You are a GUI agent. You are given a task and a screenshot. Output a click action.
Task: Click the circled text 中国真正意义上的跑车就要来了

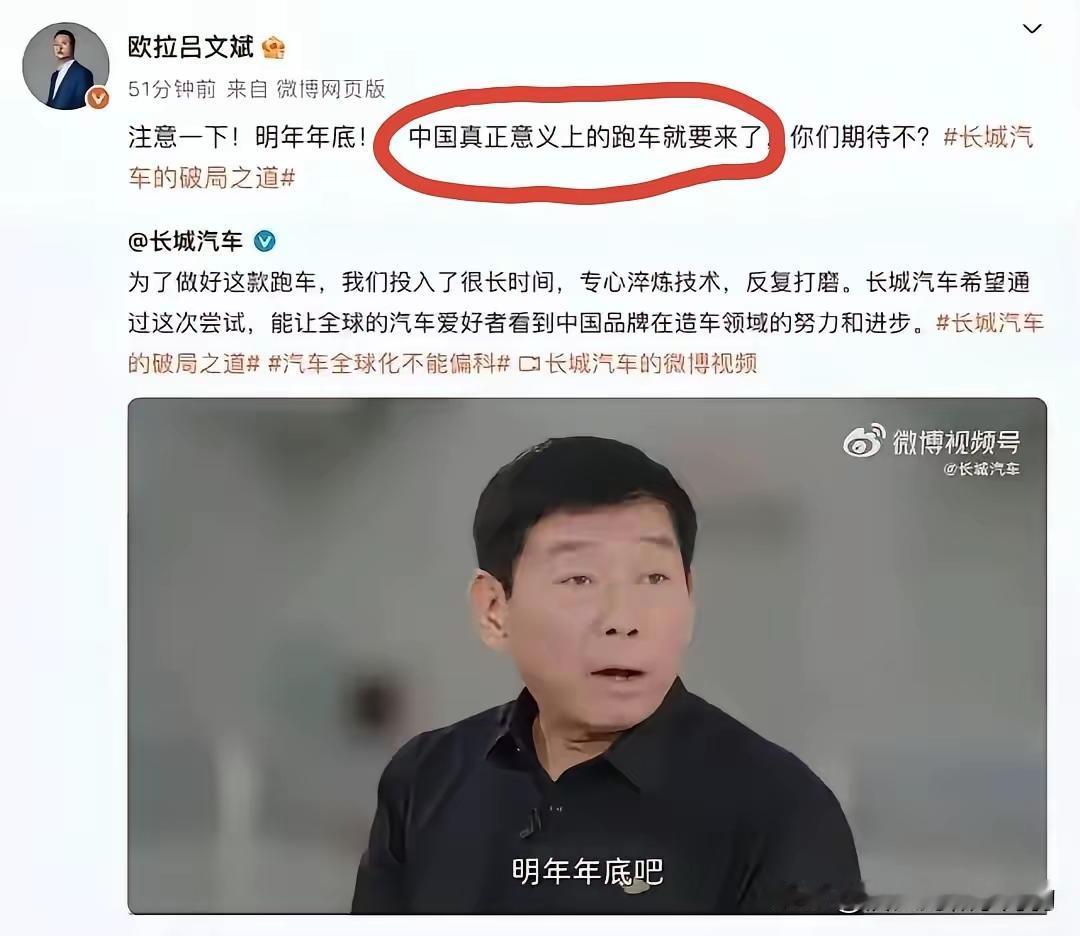pyautogui.click(x=586, y=137)
